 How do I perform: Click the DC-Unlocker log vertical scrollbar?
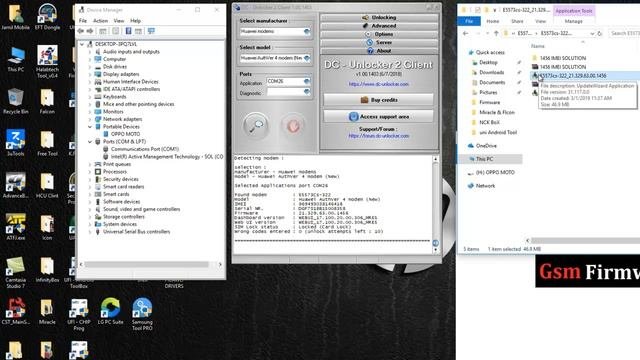point(435,204)
